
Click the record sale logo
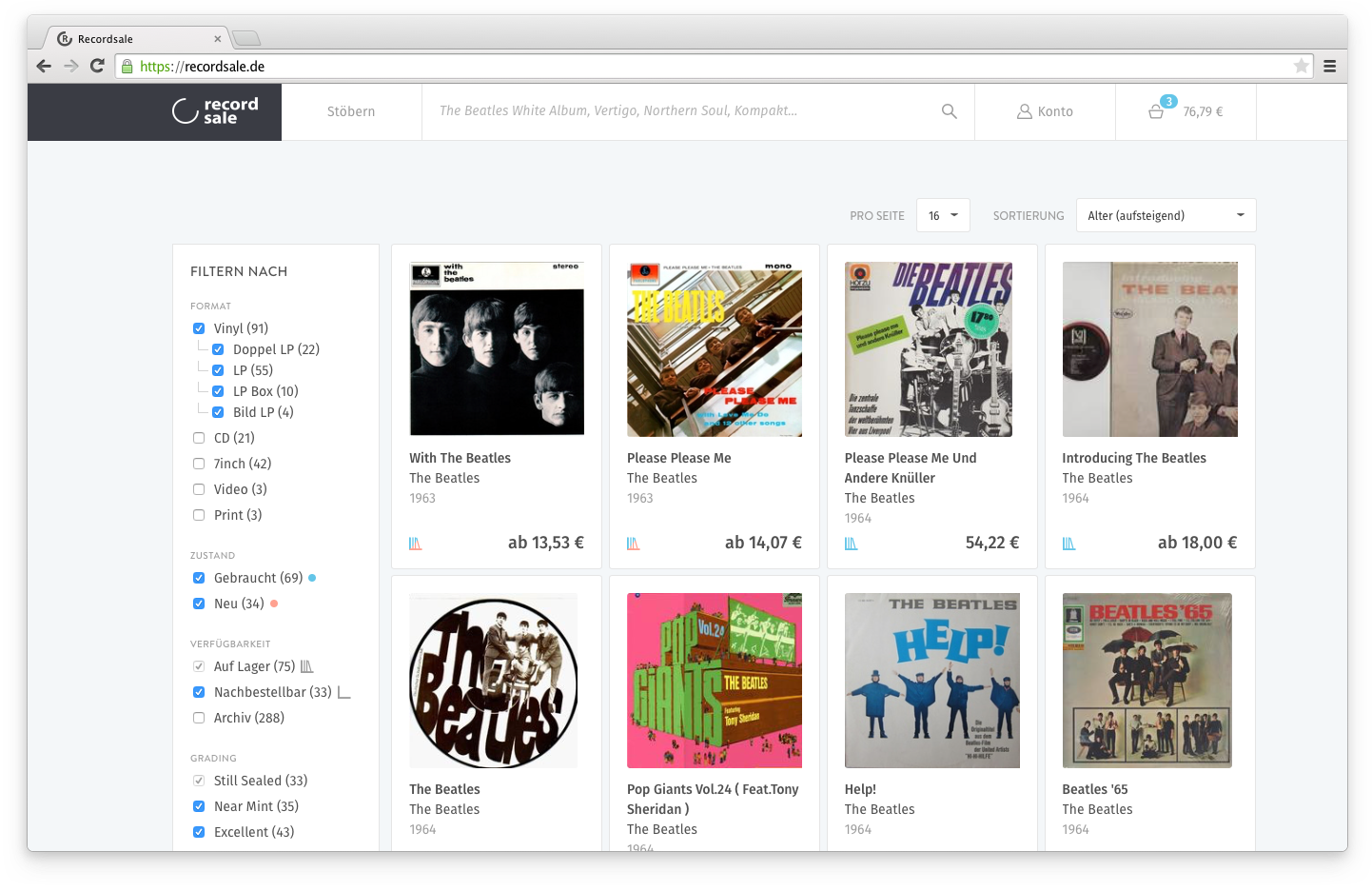tap(215, 111)
